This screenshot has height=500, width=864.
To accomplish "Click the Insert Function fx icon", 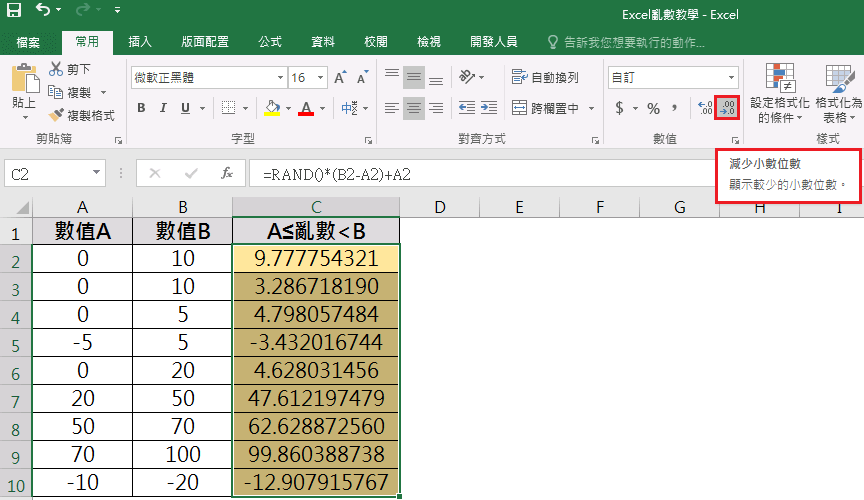I will (227, 173).
